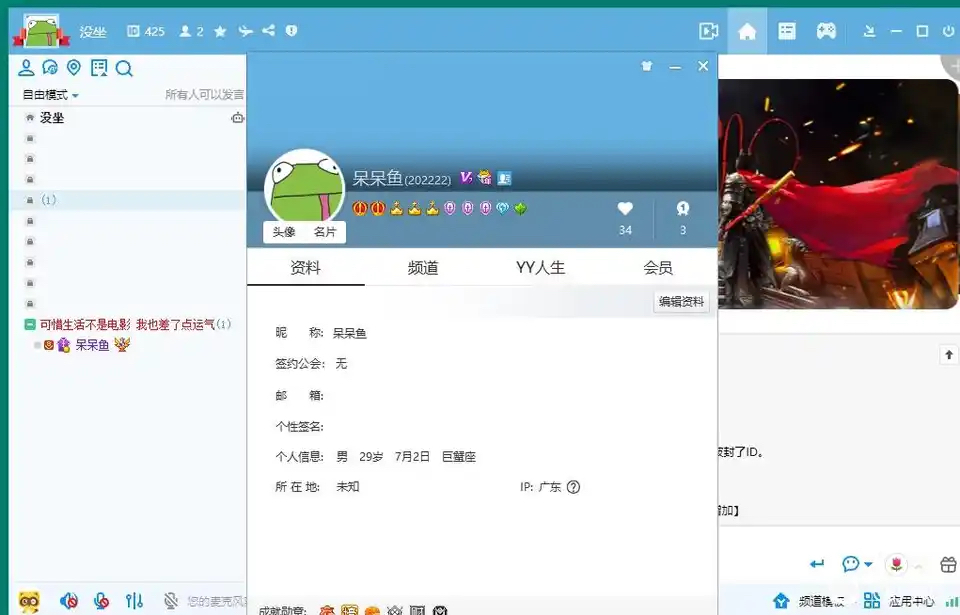Click the frog channel logo in the title bar
Viewport: 960px width, 615px height.
pos(42,31)
